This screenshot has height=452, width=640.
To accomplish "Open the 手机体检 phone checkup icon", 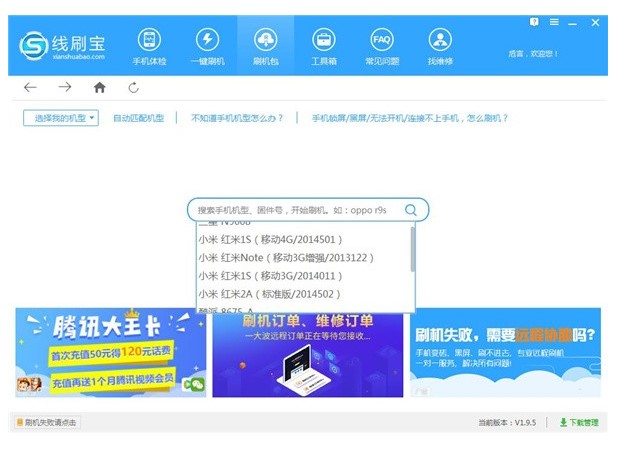I will pos(149,47).
